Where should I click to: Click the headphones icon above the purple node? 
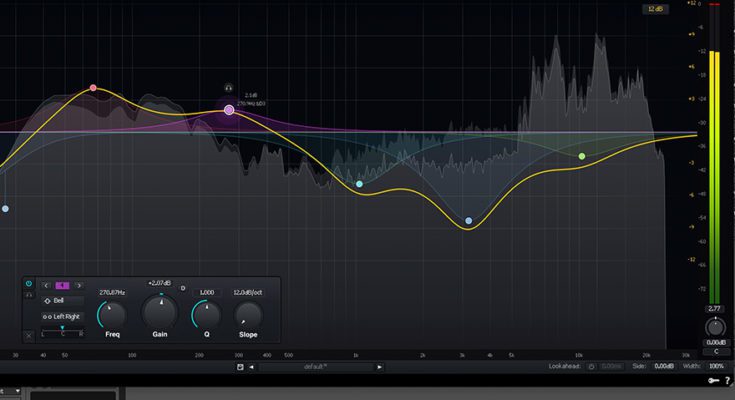point(228,88)
